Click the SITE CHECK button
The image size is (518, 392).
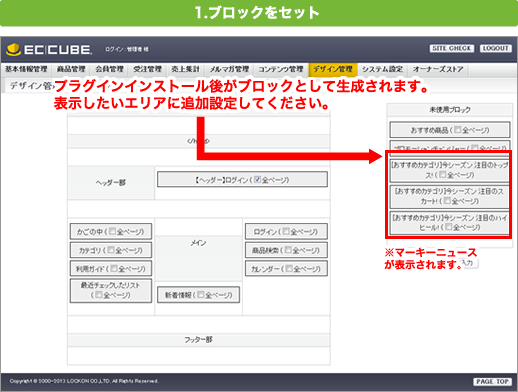point(451,48)
